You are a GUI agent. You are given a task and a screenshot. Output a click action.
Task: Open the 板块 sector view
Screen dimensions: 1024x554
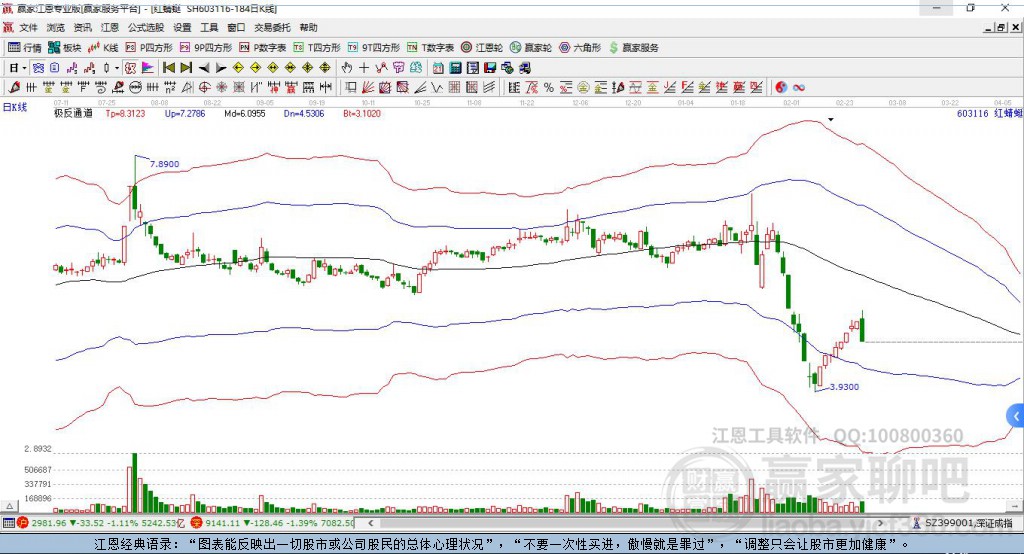click(64, 48)
